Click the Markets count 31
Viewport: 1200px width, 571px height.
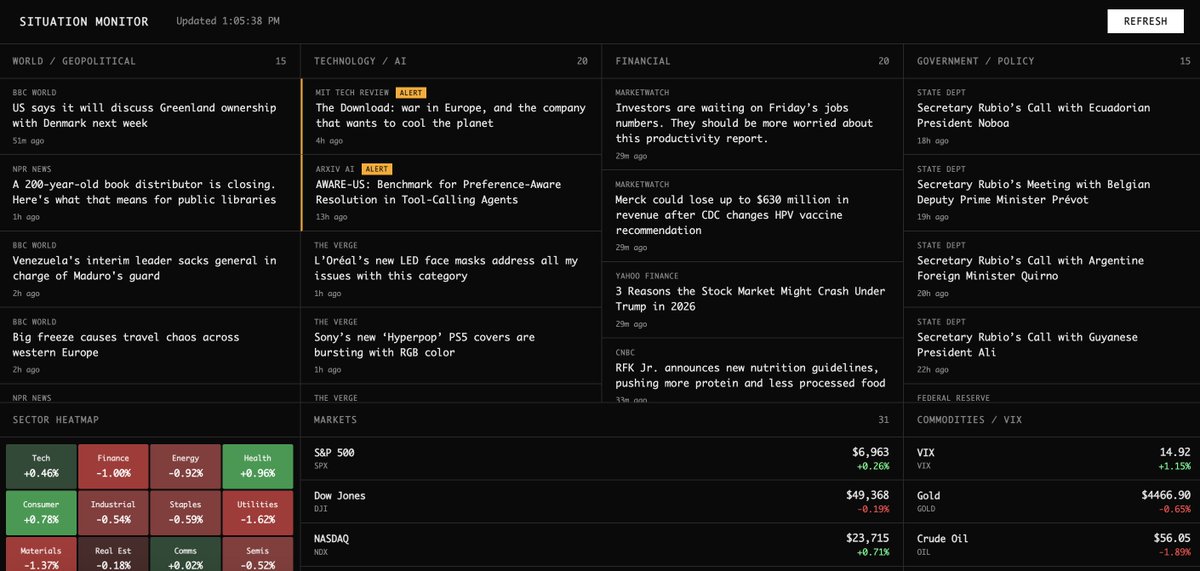pos(883,420)
